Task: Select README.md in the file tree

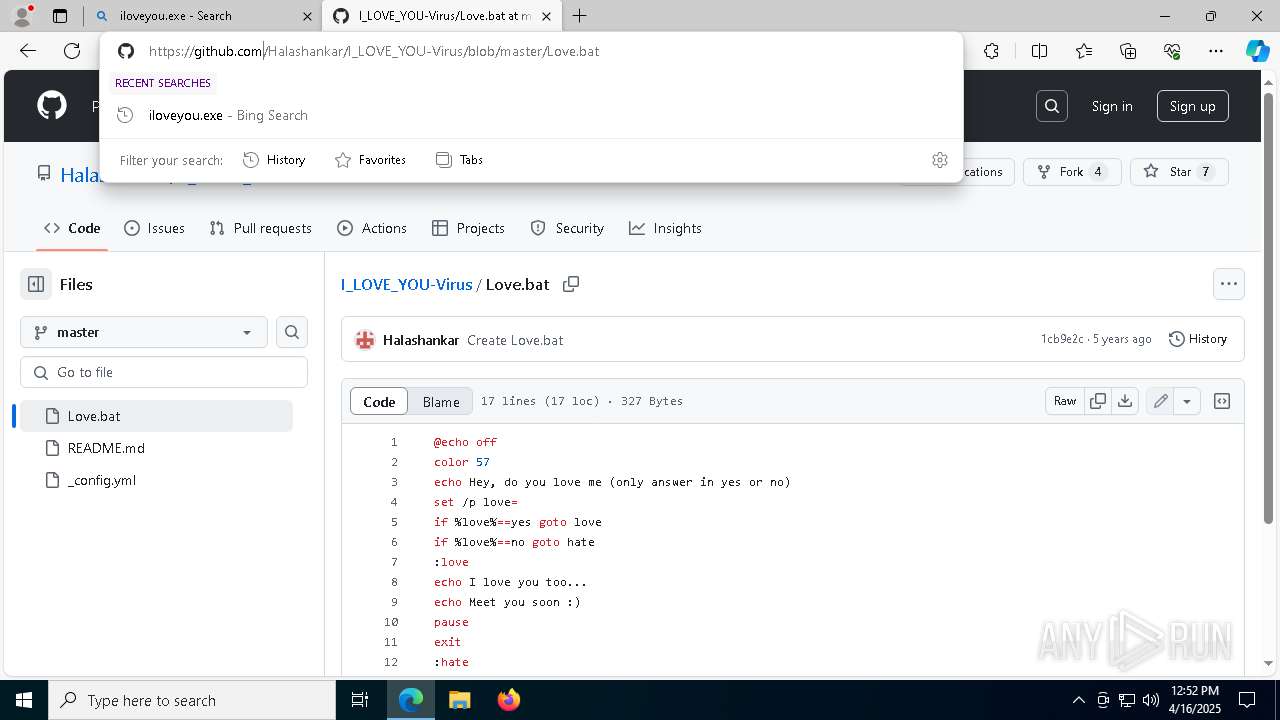Action: click(154, 448)
